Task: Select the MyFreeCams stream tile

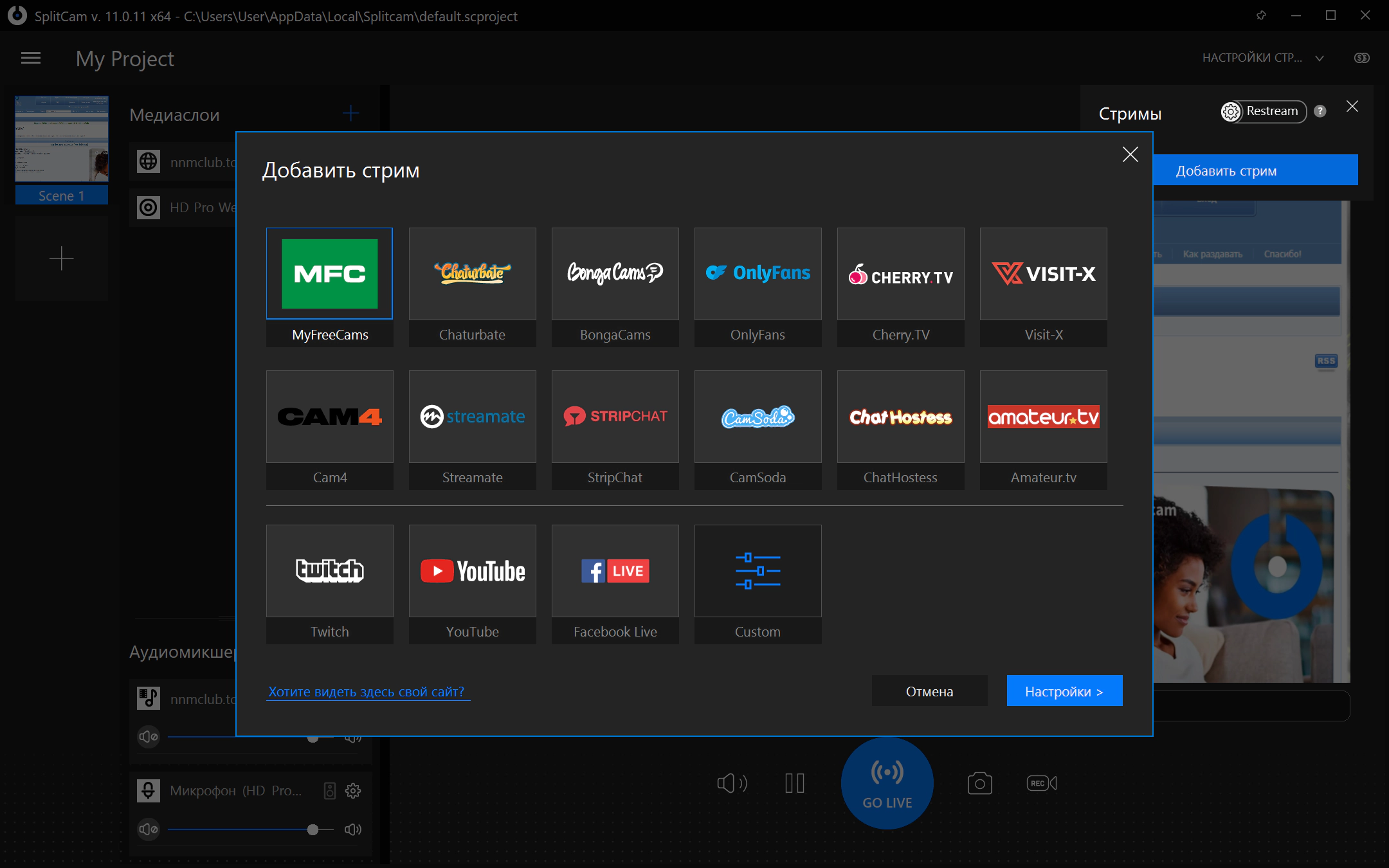Action: coord(329,287)
